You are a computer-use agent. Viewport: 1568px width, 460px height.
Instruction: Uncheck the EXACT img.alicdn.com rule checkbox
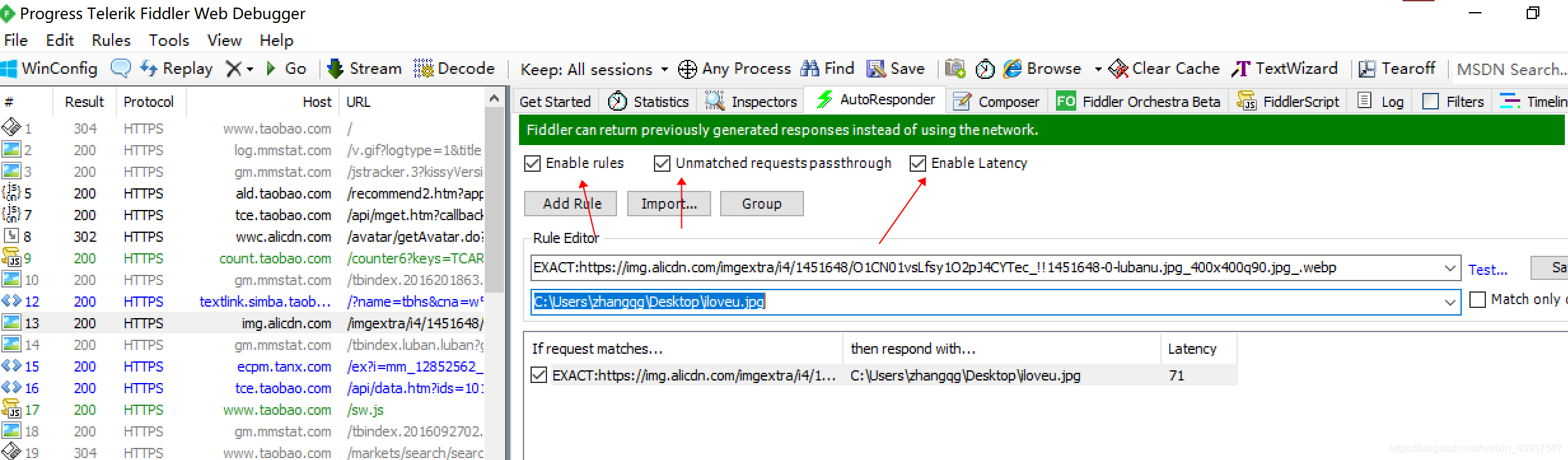pos(539,375)
